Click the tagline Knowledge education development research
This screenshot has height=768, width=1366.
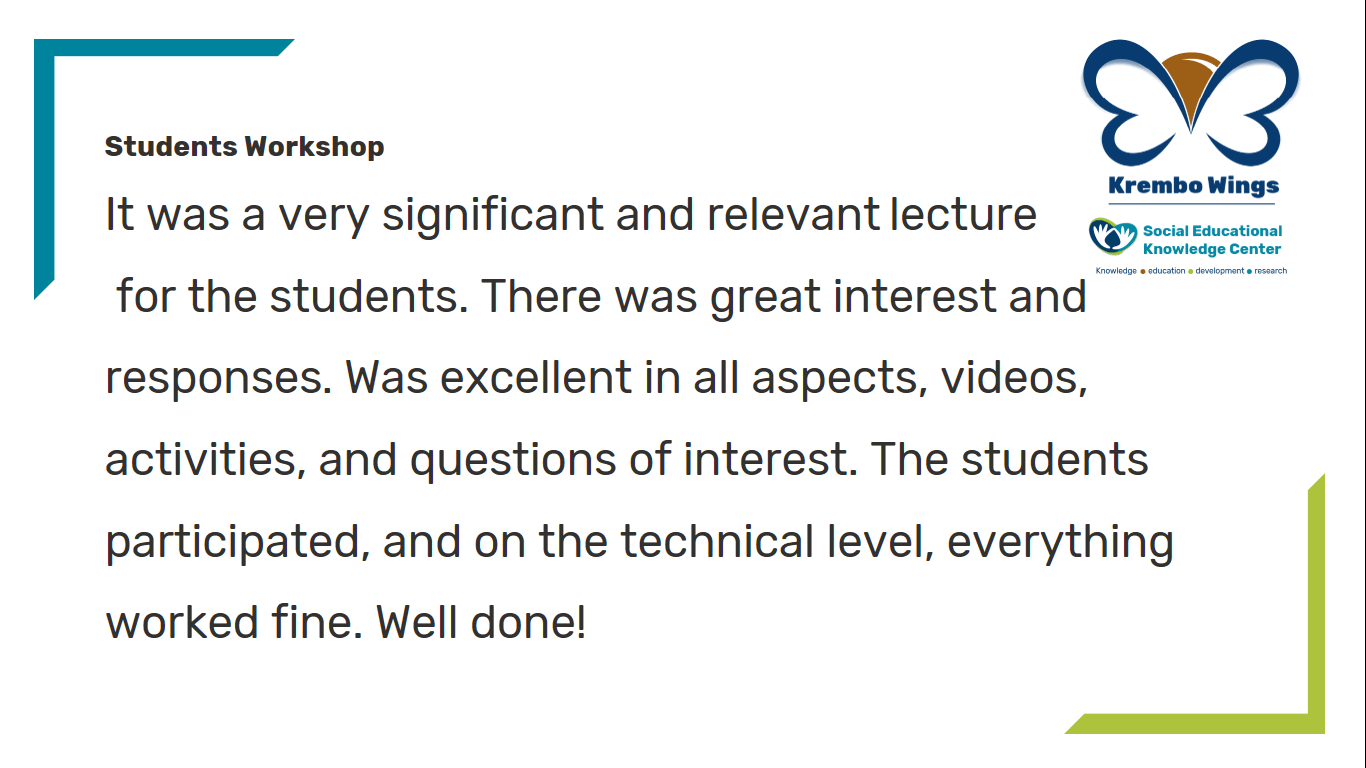(1191, 271)
